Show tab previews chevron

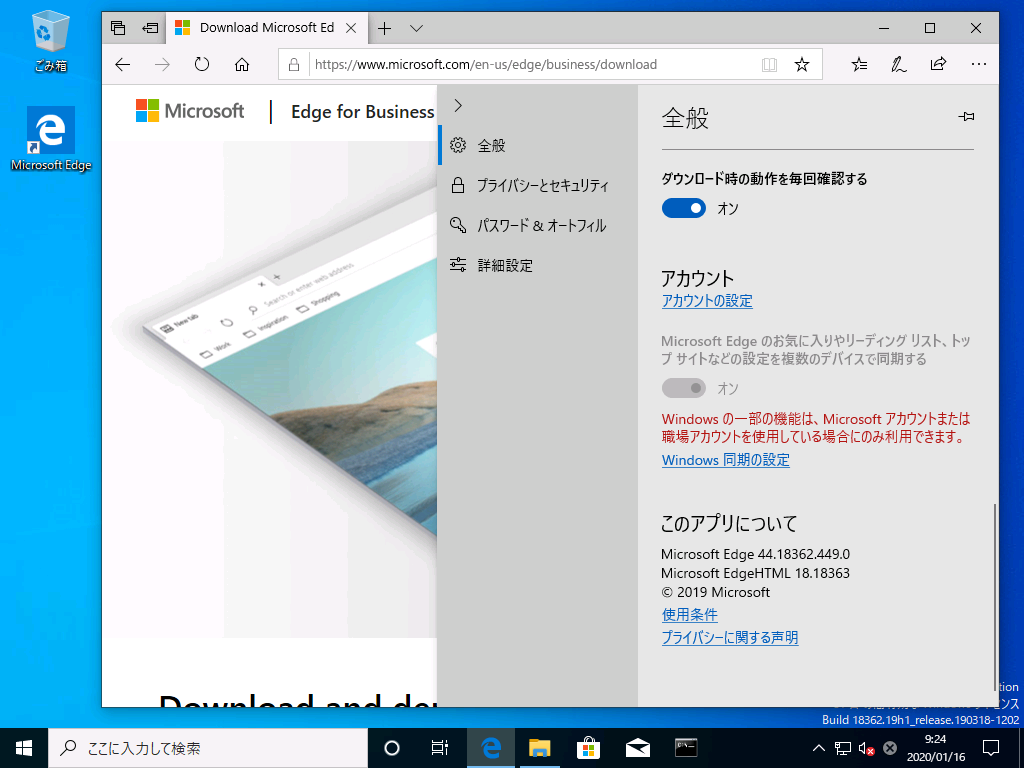pos(417,28)
